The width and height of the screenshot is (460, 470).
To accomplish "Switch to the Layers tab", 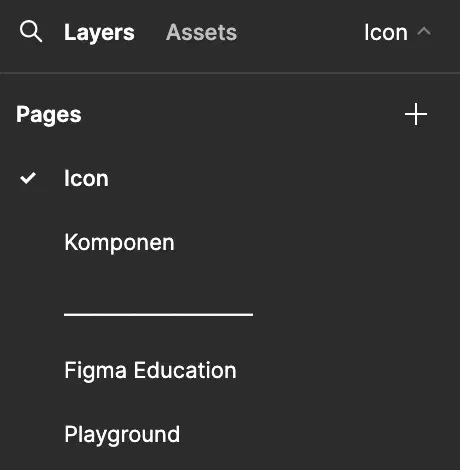I will [99, 33].
